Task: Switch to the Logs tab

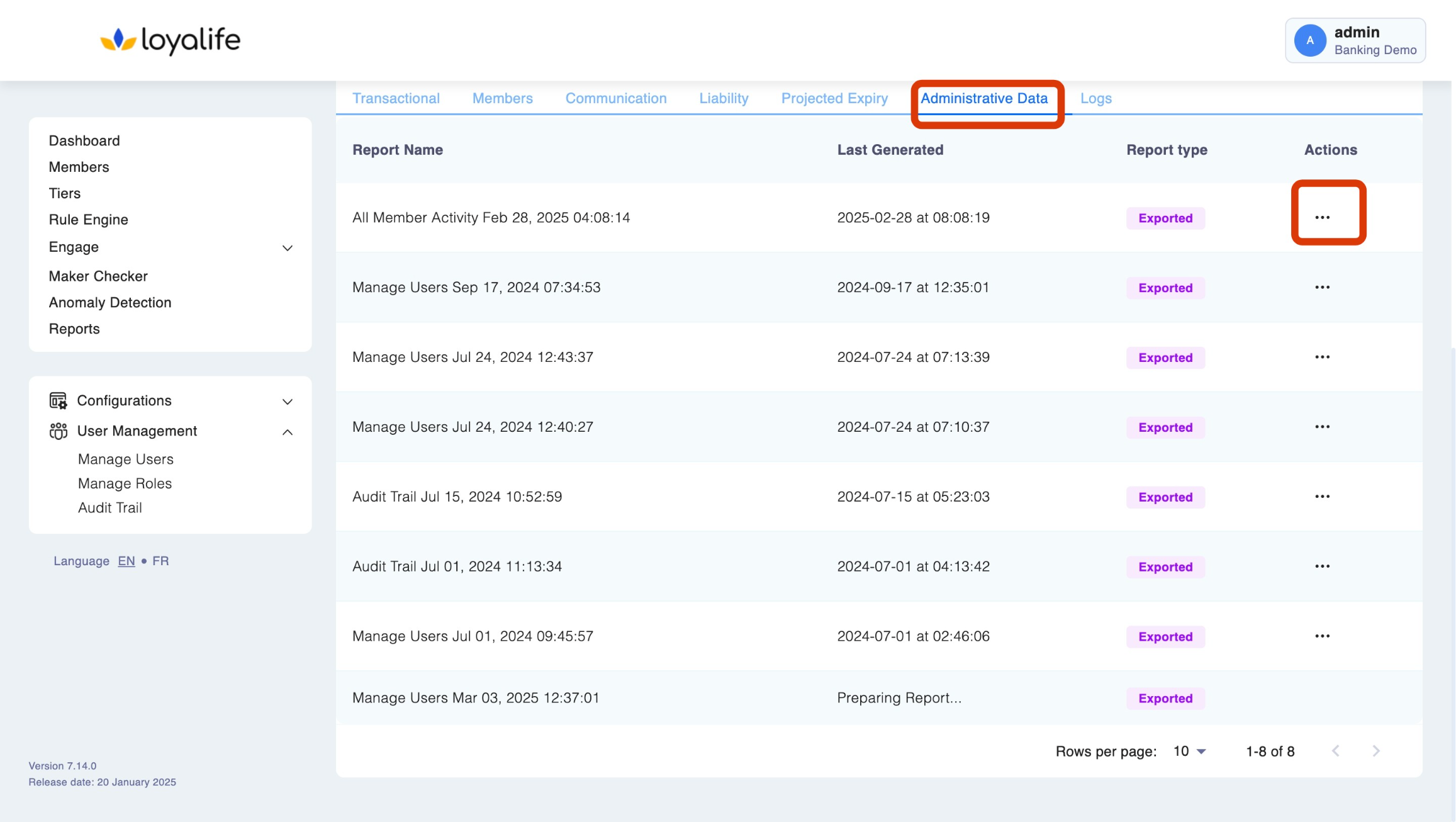Action: click(x=1095, y=98)
